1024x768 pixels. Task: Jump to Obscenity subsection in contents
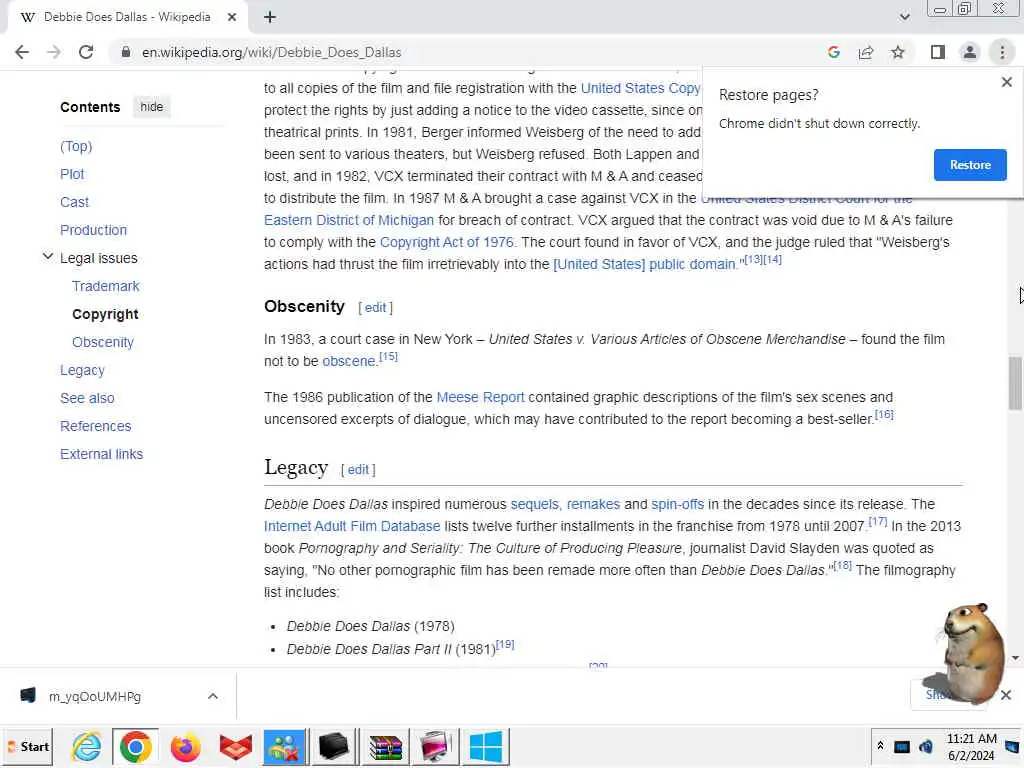click(103, 343)
